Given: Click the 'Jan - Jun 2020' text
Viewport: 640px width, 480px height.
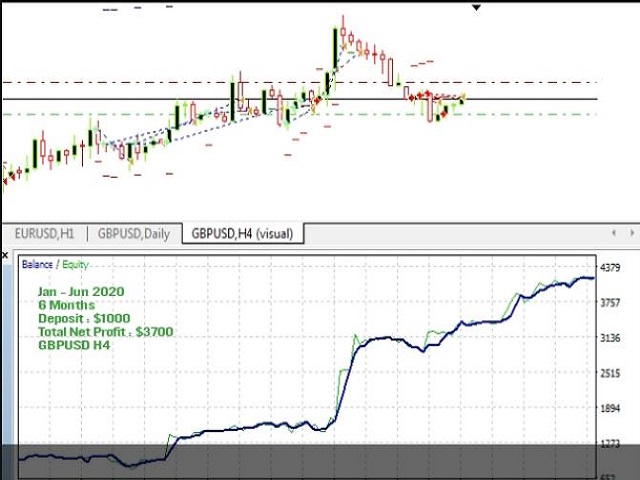Looking at the screenshot, I should coord(81,292).
